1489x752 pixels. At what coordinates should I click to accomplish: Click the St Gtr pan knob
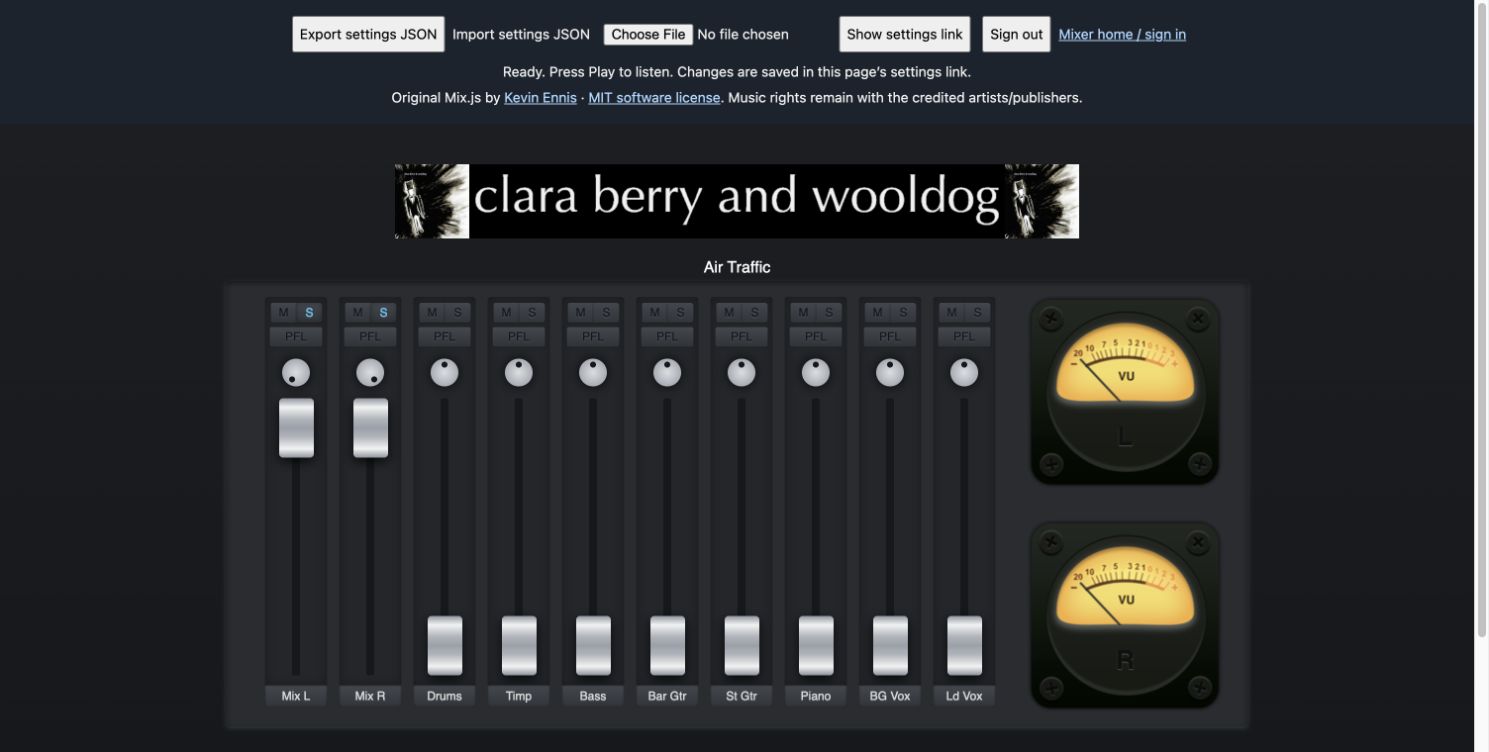(x=741, y=373)
